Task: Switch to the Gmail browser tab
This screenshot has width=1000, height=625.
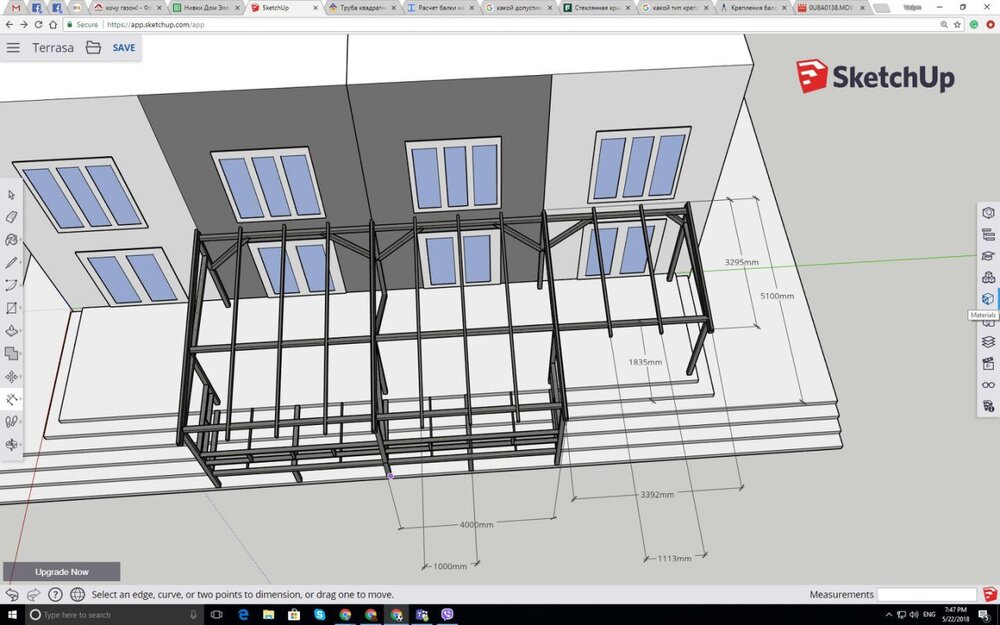Action: click(15, 7)
